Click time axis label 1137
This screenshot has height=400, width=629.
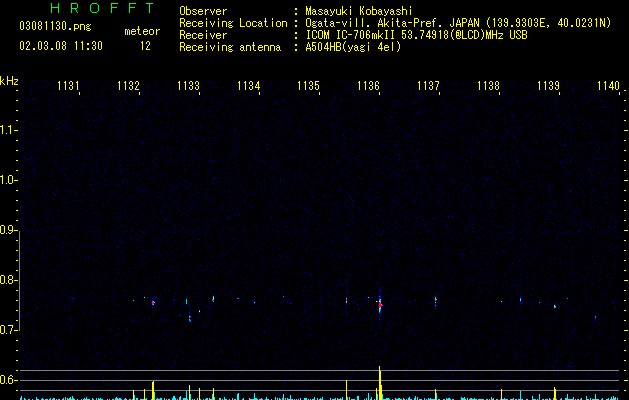(428, 86)
